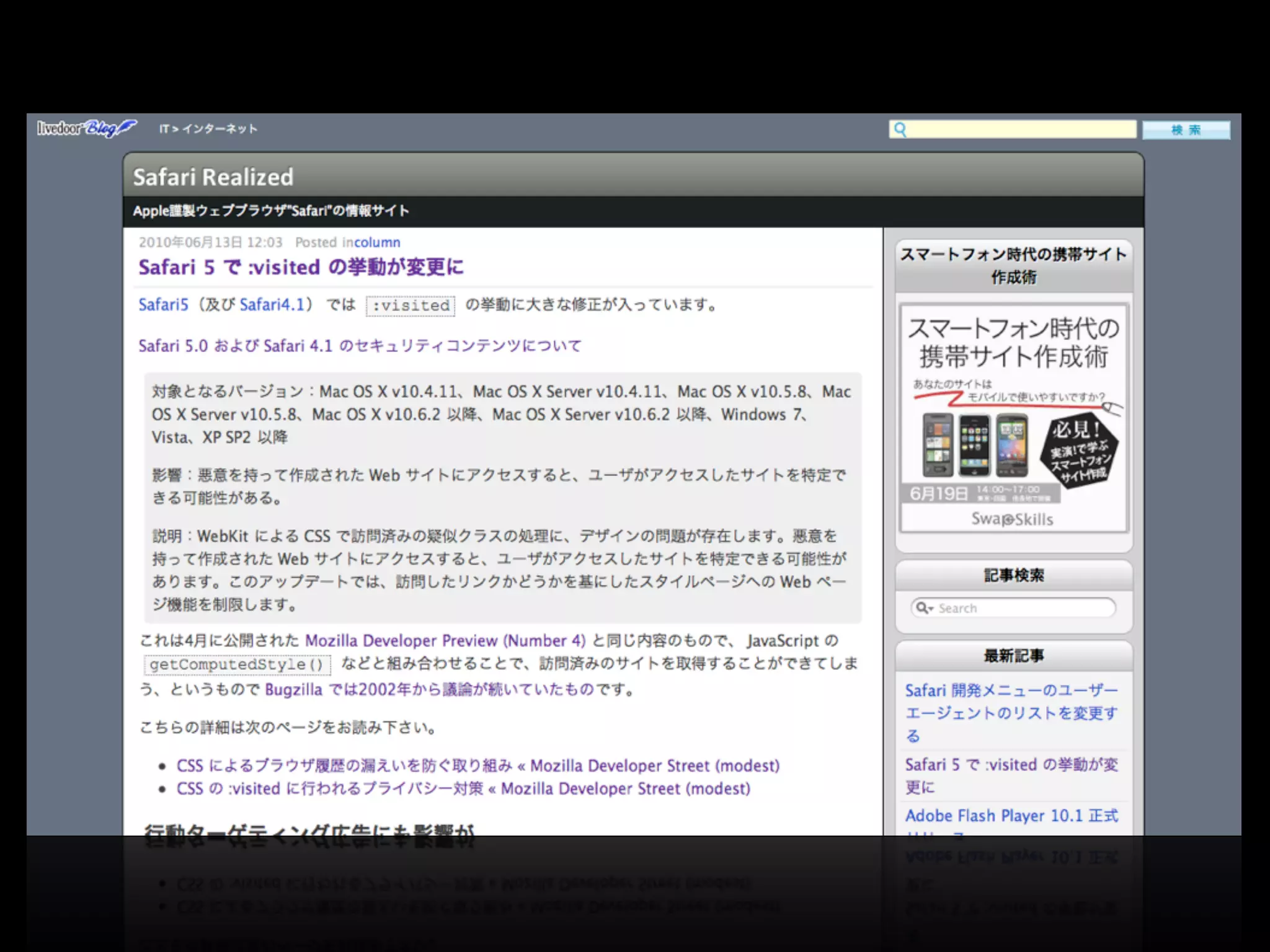Open the インターネット breadcrumb link
Screen dimensions: 1270x952
click(x=220, y=129)
